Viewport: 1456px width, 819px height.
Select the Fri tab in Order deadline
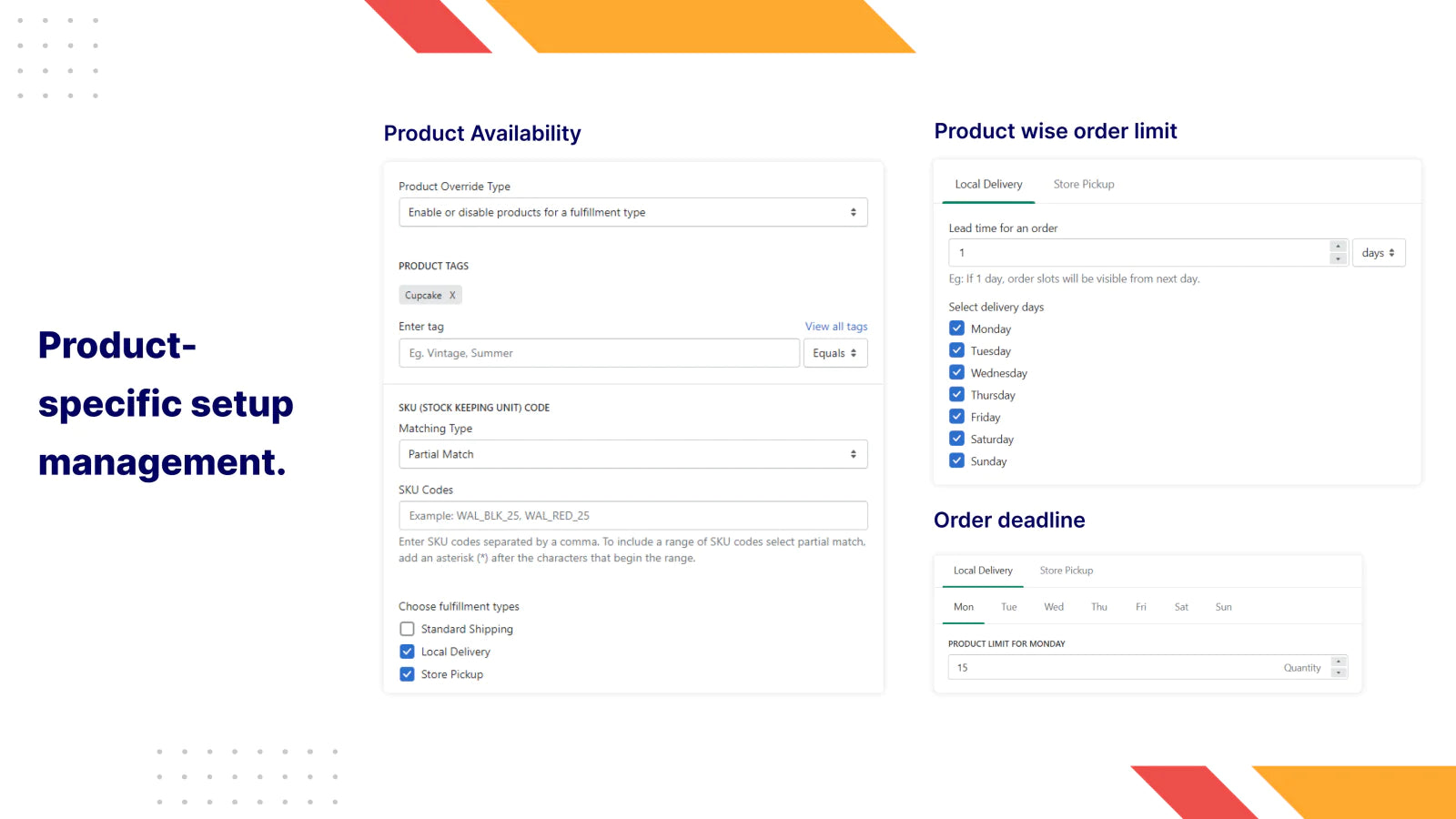(x=1140, y=606)
